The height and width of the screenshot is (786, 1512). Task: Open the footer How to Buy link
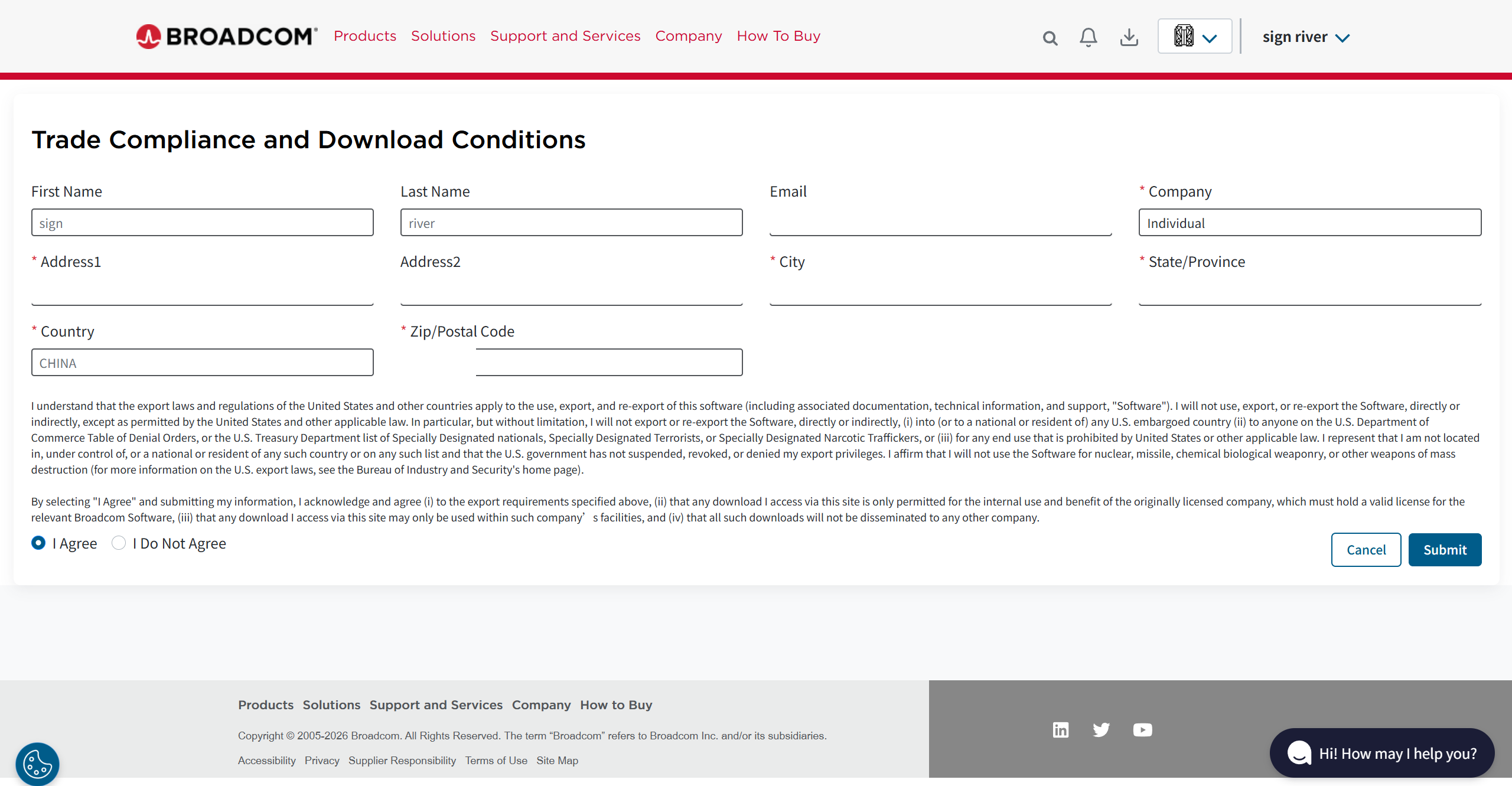pyautogui.click(x=616, y=705)
